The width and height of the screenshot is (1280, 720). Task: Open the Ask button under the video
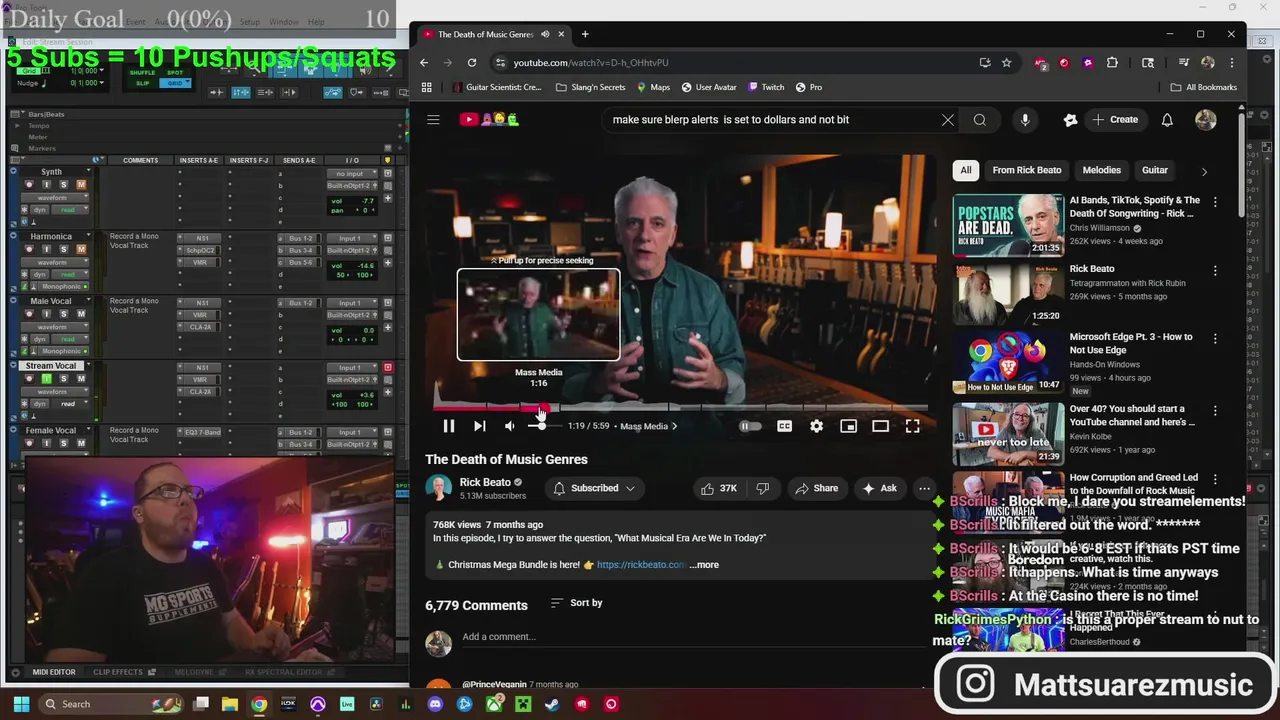click(x=880, y=488)
